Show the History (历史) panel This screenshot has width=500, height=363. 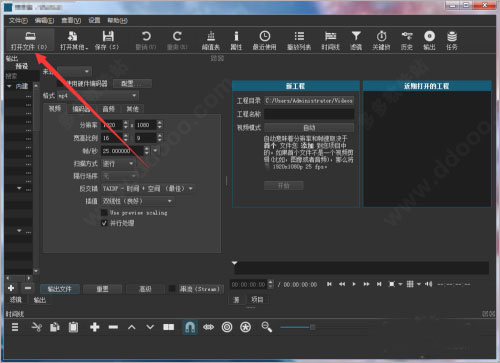click(x=407, y=40)
